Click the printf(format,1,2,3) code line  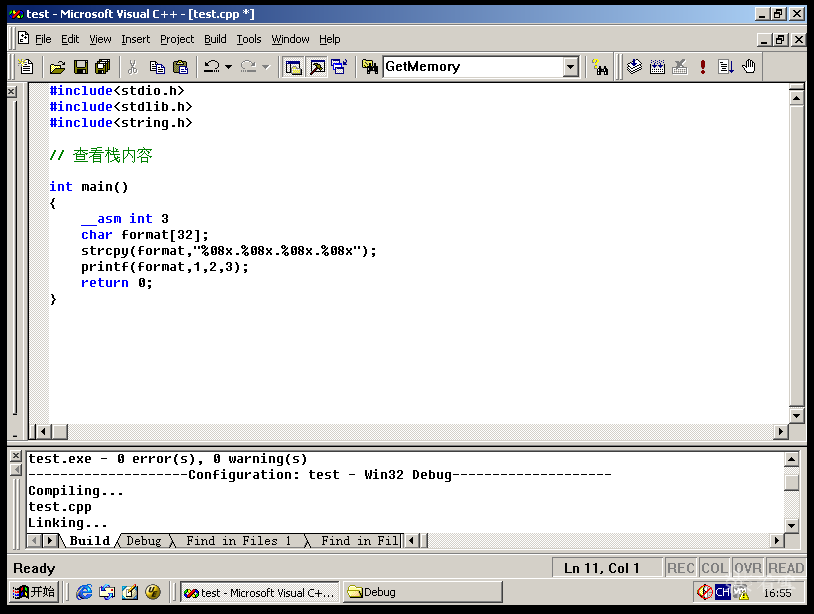click(165, 267)
